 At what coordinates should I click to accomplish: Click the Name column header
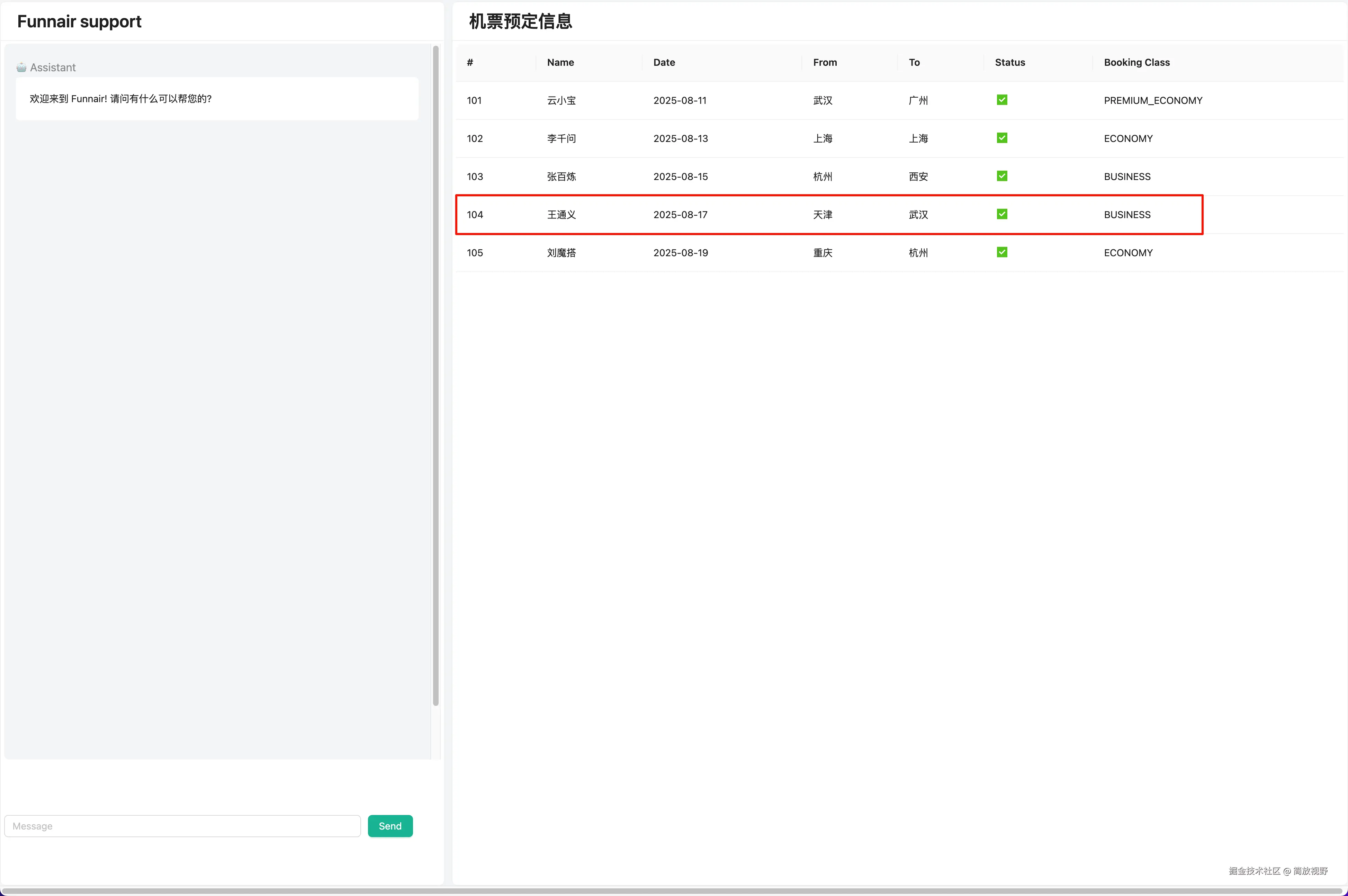pos(560,62)
